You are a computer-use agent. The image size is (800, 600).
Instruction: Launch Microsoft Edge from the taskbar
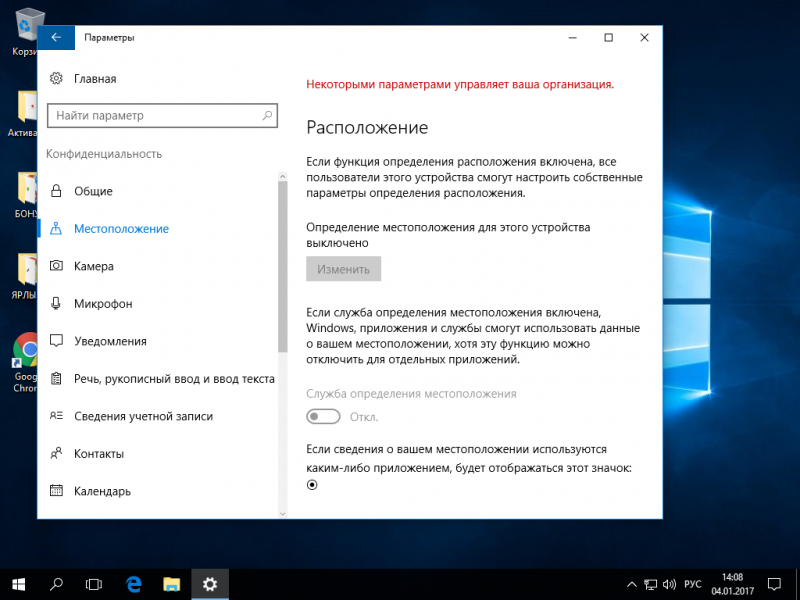point(134,584)
